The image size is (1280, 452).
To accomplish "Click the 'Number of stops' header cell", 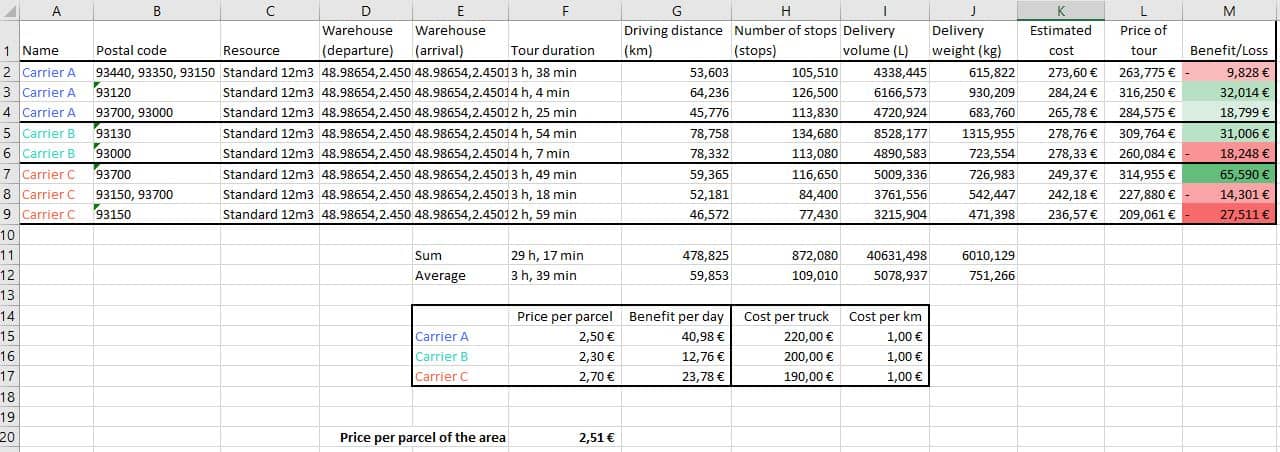I will tap(785, 40).
